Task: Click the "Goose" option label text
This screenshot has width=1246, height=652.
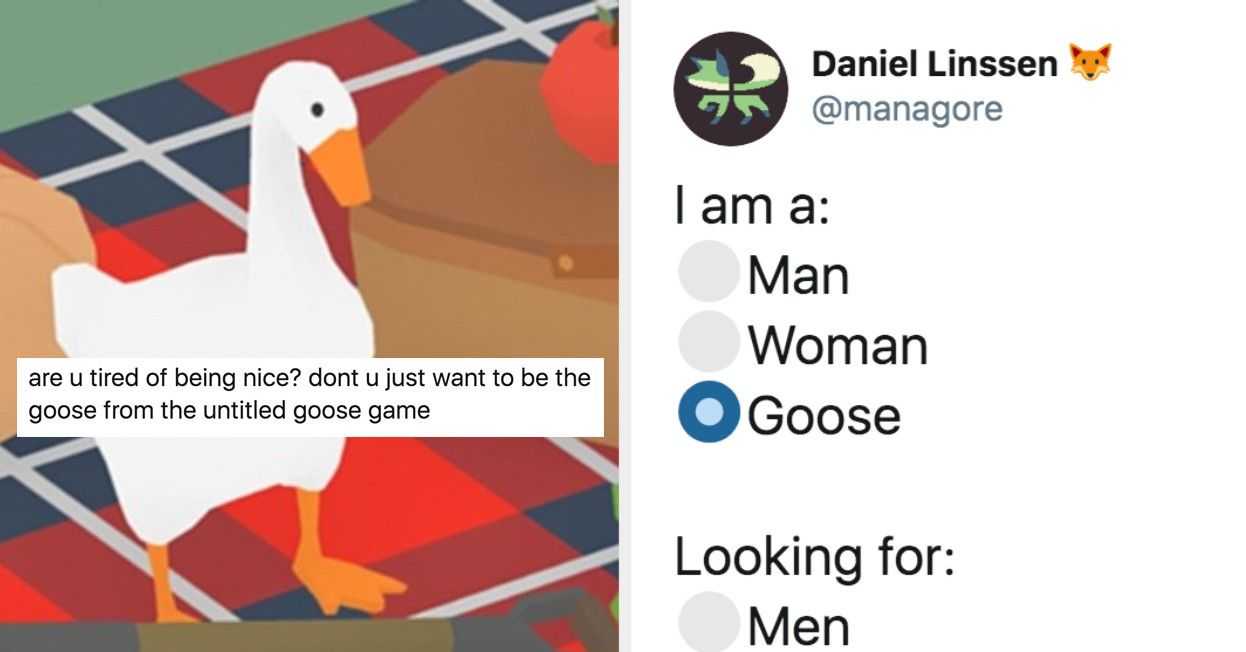Action: click(824, 415)
